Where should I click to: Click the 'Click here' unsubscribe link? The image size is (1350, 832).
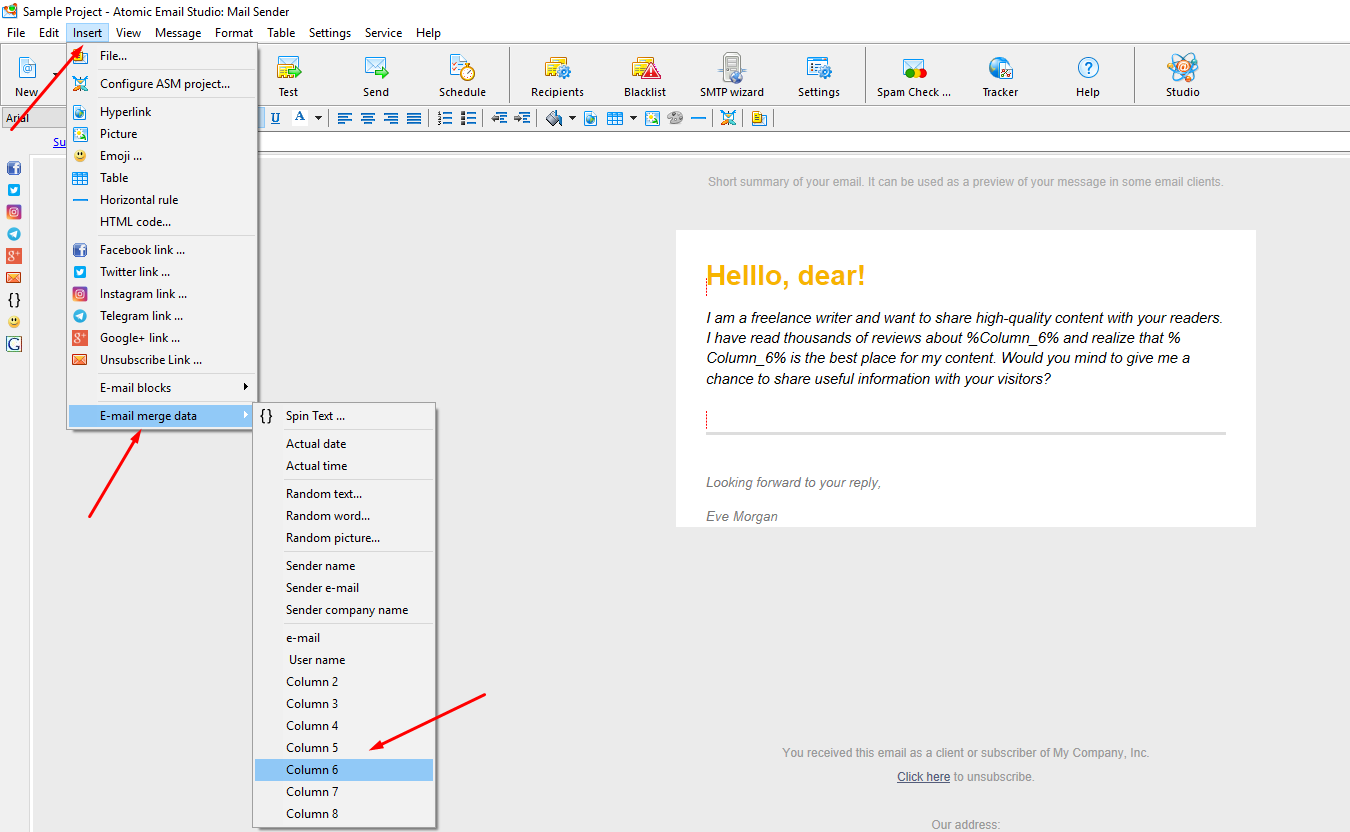[923, 777]
